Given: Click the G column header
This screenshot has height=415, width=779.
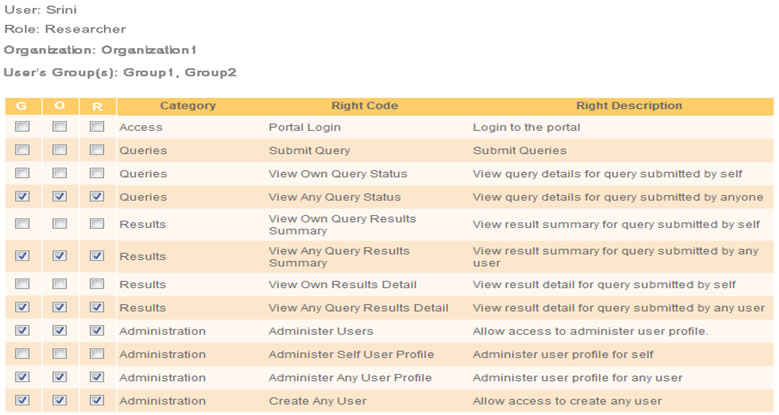Looking at the screenshot, I should (x=22, y=105).
